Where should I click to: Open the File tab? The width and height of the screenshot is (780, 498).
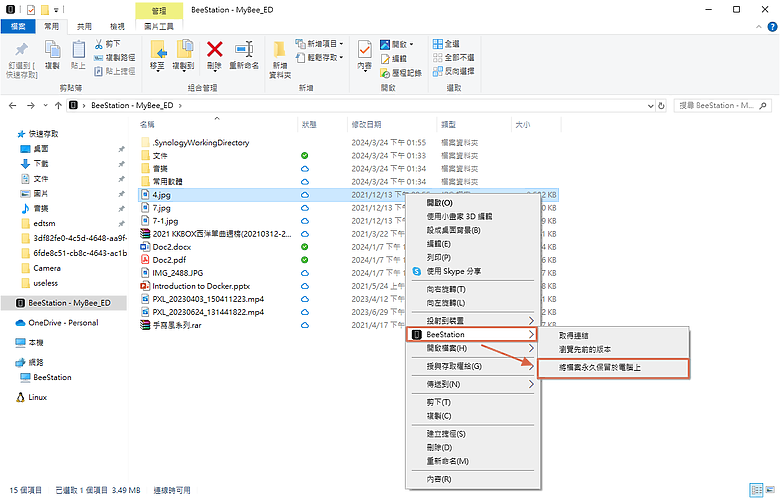coord(18,26)
